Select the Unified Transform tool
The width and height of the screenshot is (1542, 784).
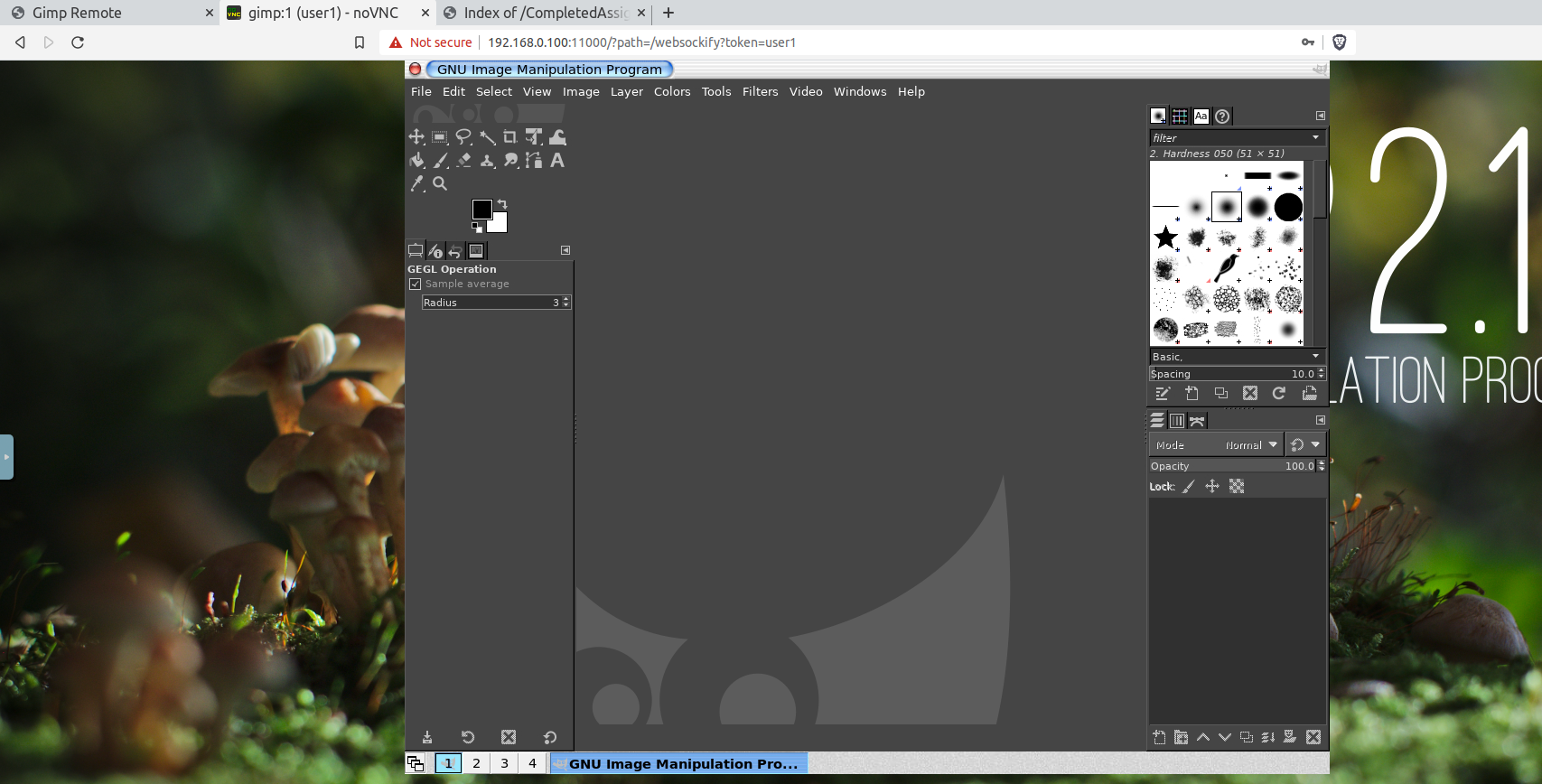(534, 136)
